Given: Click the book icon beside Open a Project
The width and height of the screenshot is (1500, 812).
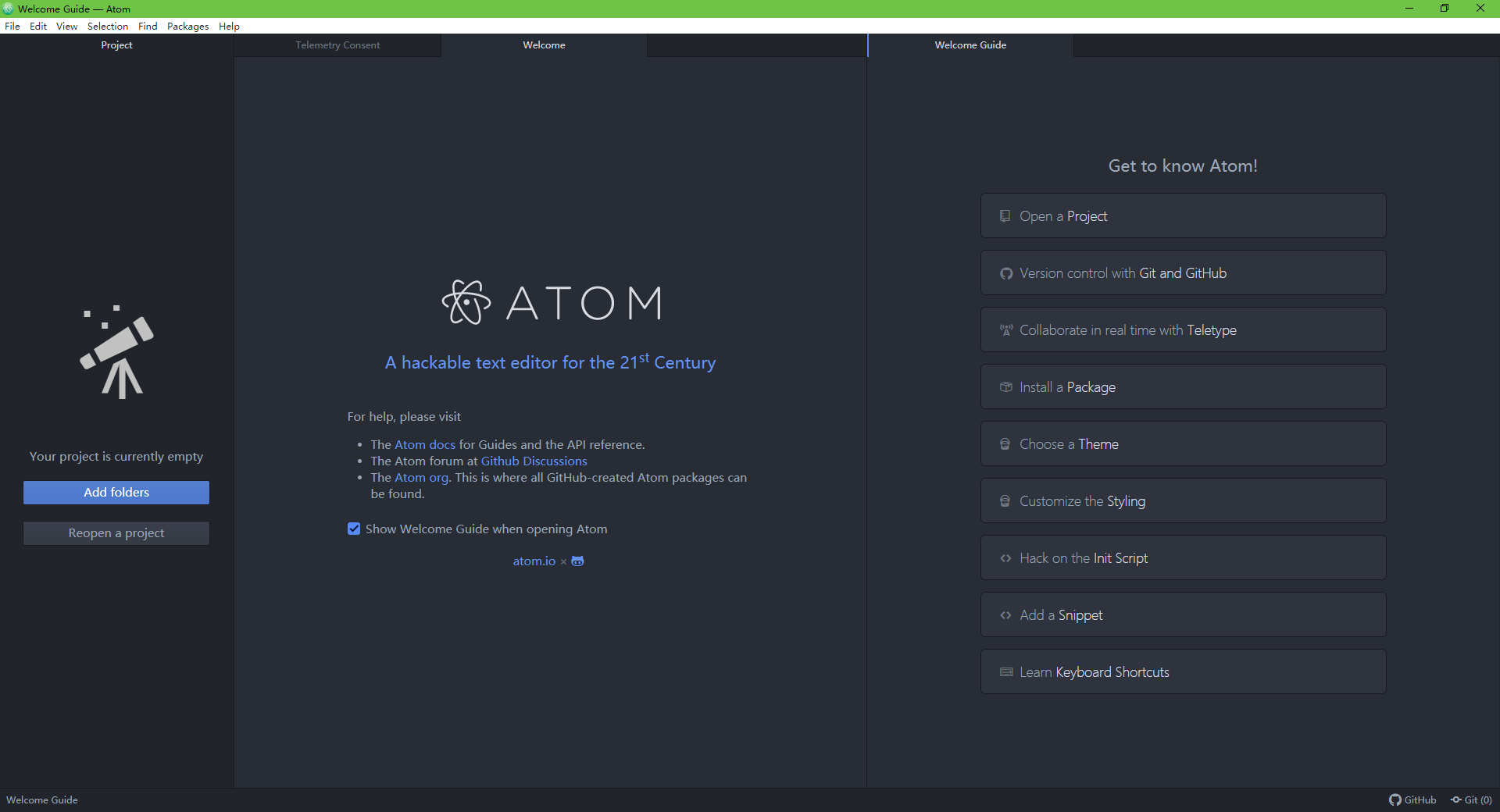Looking at the screenshot, I should 1005,216.
